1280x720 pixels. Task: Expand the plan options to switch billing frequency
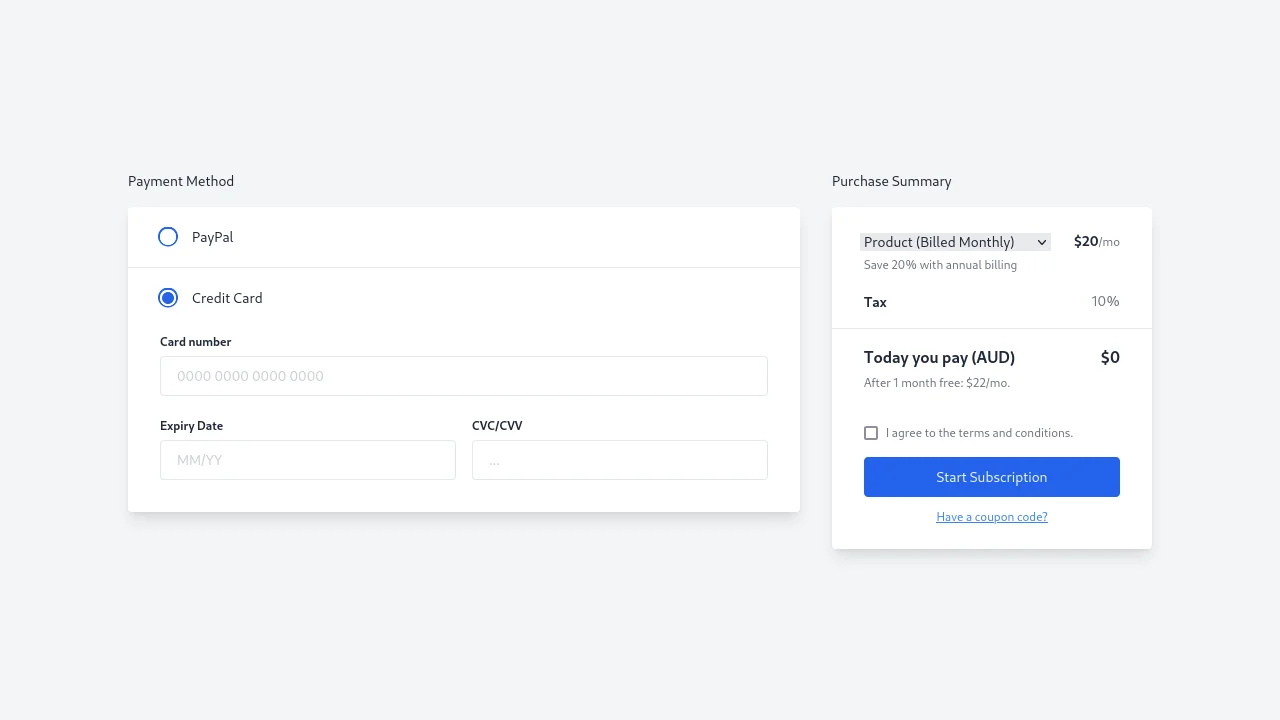click(954, 241)
